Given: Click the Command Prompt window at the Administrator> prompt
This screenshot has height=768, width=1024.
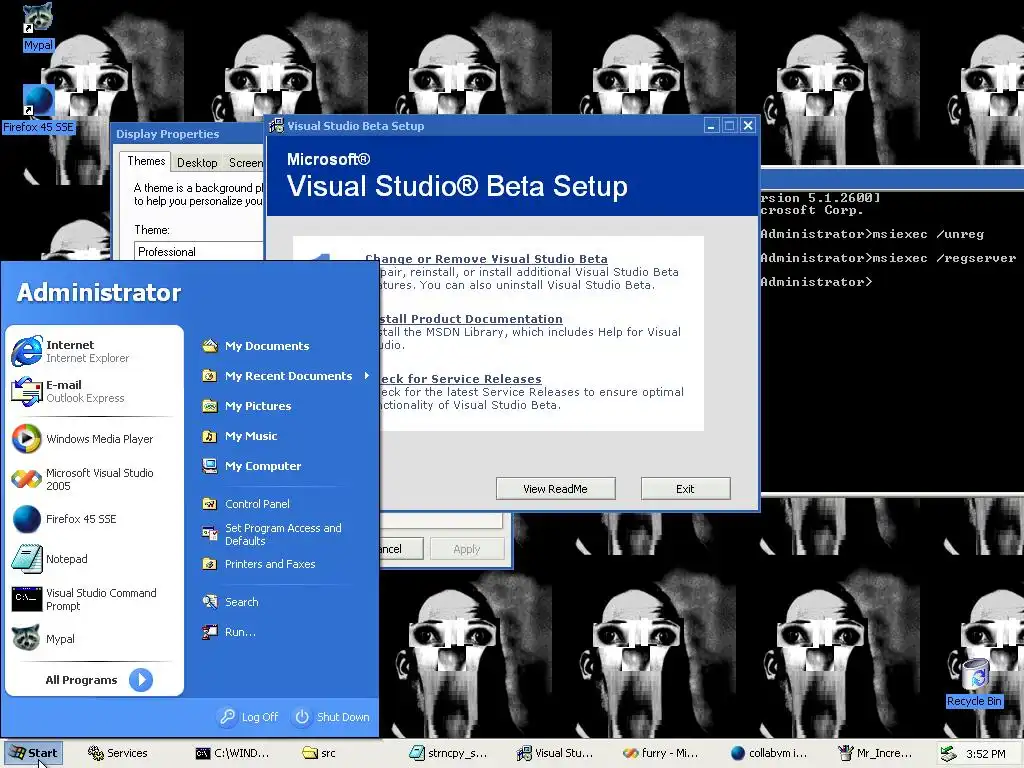Looking at the screenshot, I should coord(816,282).
